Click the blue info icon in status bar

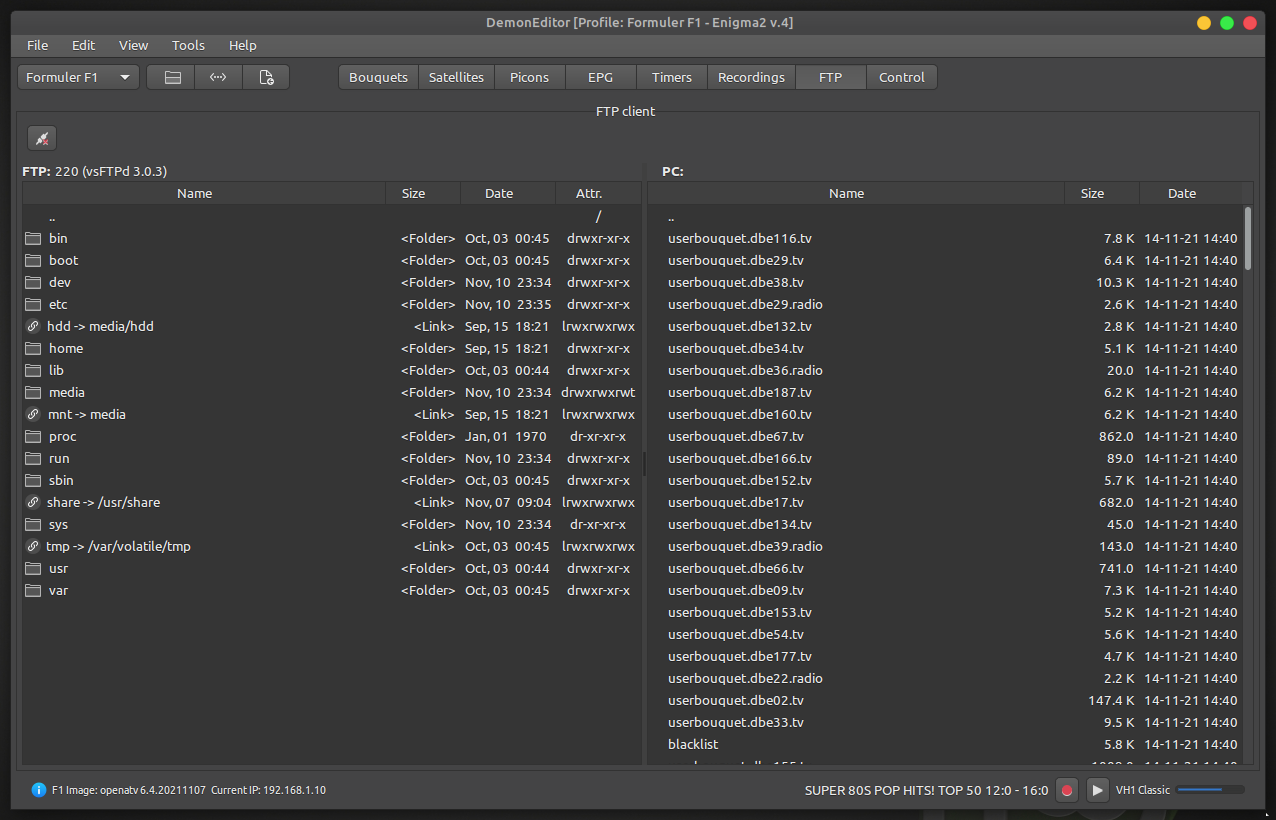pyautogui.click(x=39, y=790)
